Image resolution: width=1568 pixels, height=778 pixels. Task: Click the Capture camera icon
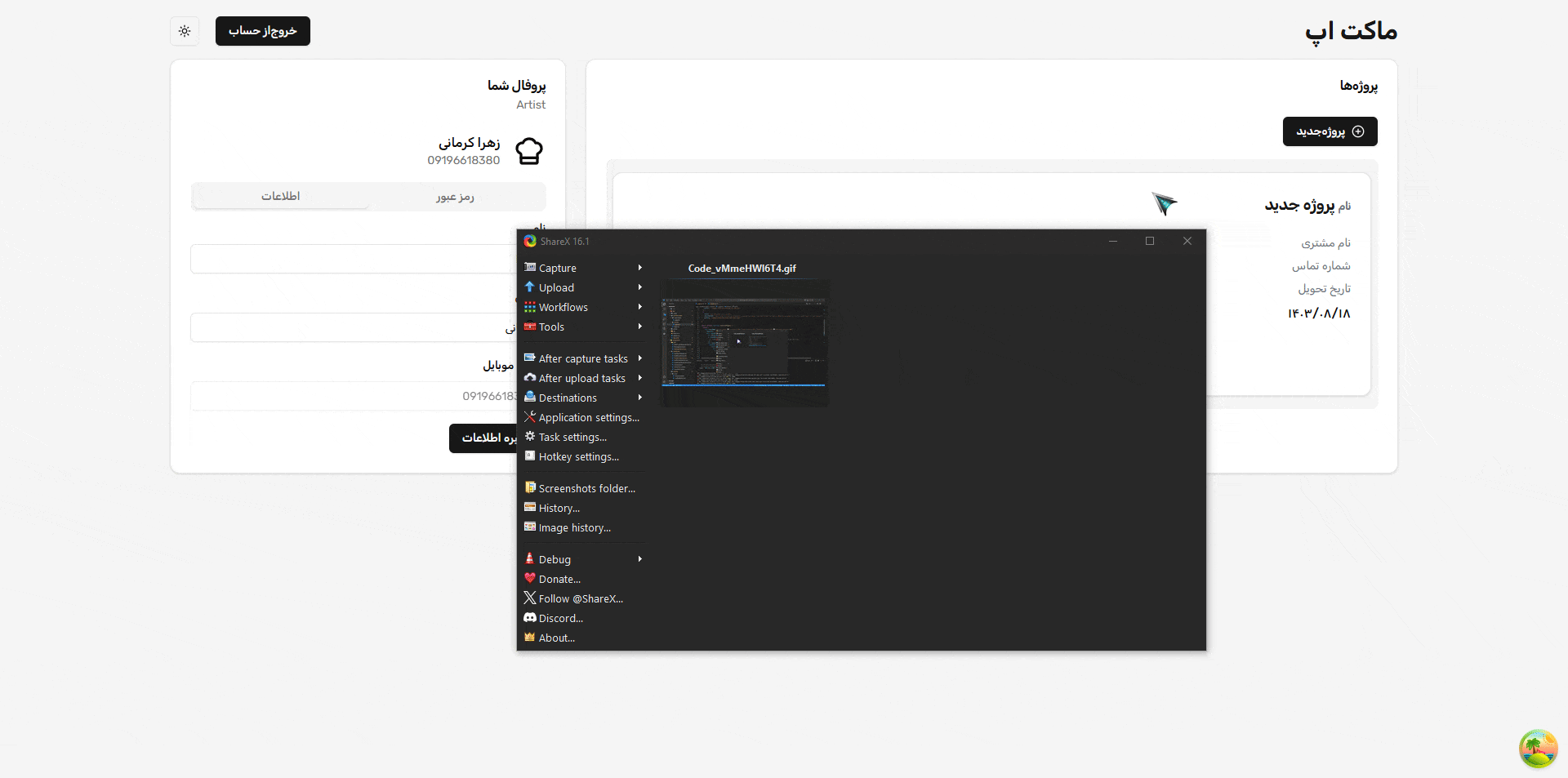(x=530, y=268)
